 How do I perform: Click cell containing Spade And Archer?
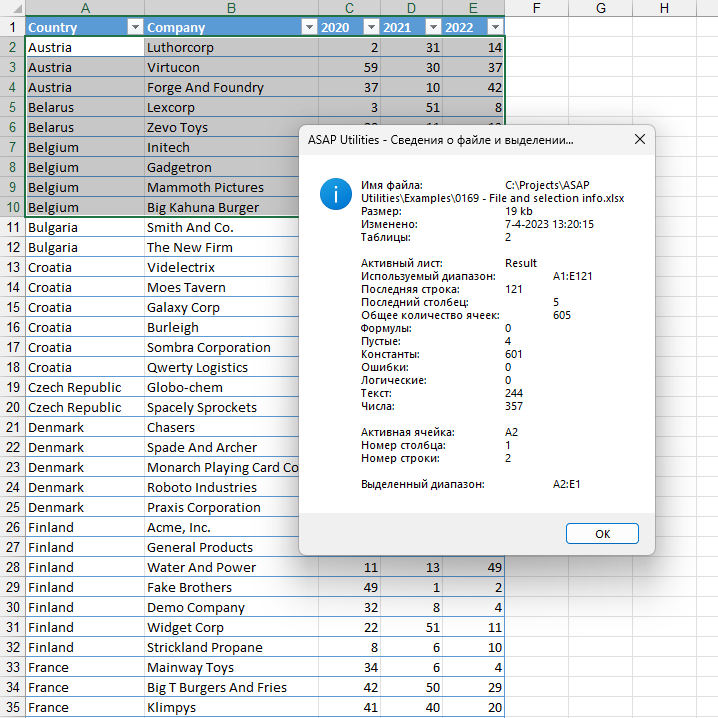[x=222, y=447]
